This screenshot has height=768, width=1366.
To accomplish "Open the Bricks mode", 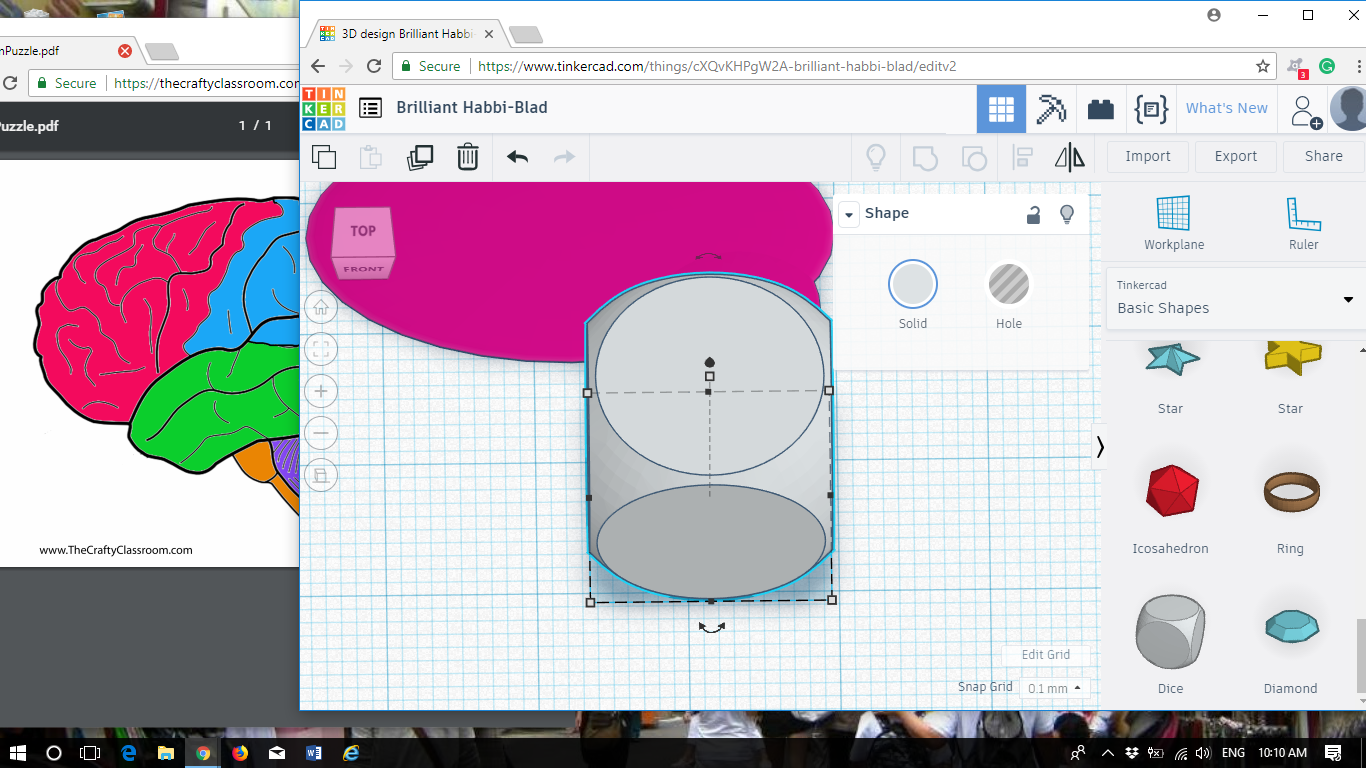I will [x=1101, y=109].
